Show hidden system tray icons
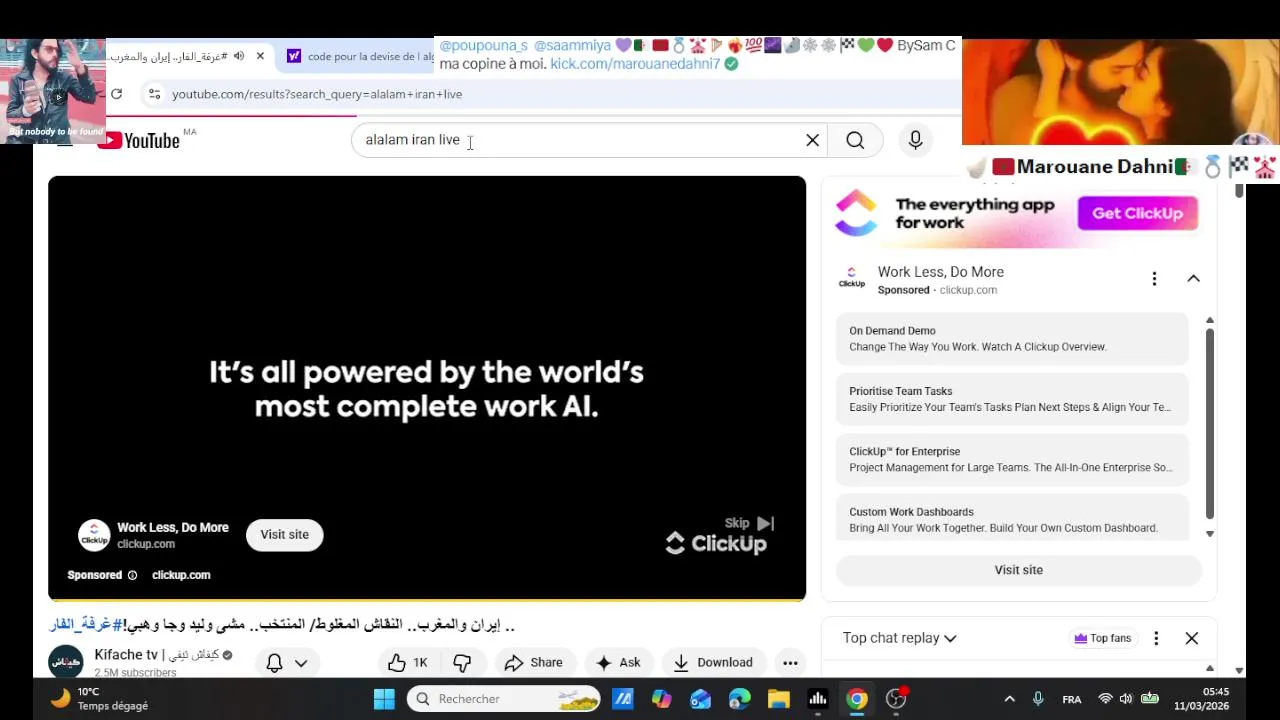1280x720 pixels. click(x=1009, y=699)
